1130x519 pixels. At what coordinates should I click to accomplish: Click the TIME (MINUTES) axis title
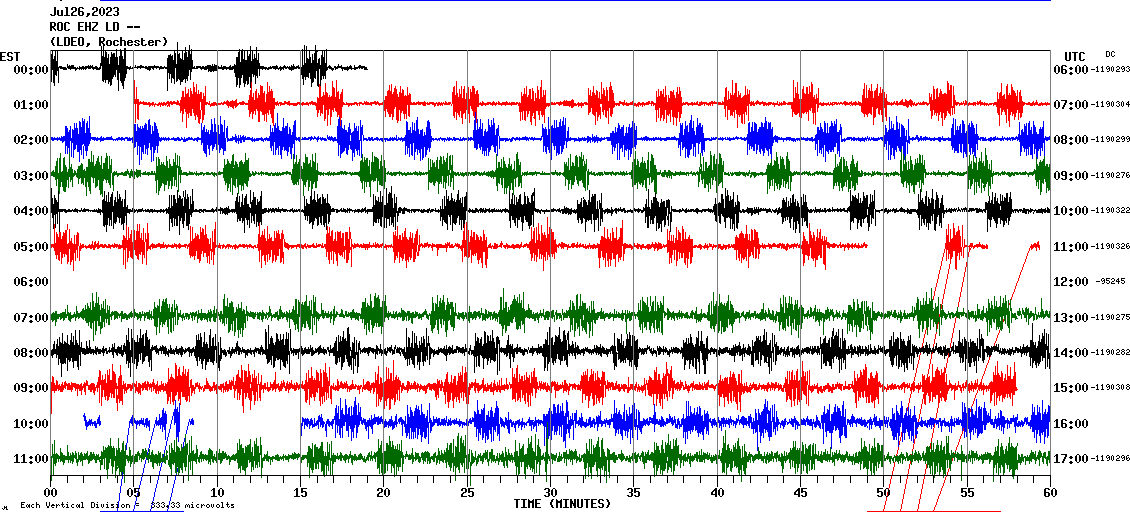[x=561, y=504]
